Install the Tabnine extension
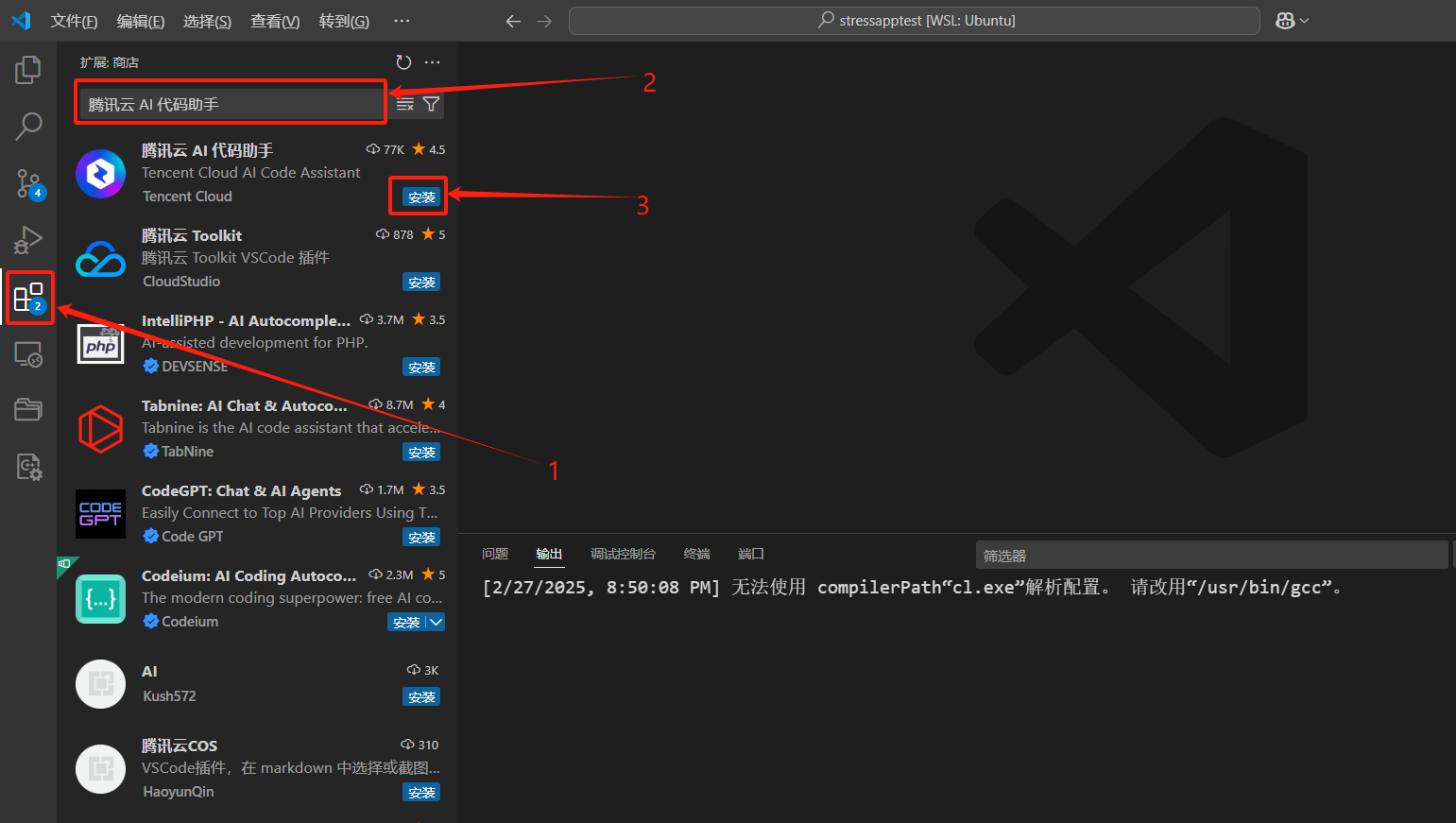 click(421, 452)
